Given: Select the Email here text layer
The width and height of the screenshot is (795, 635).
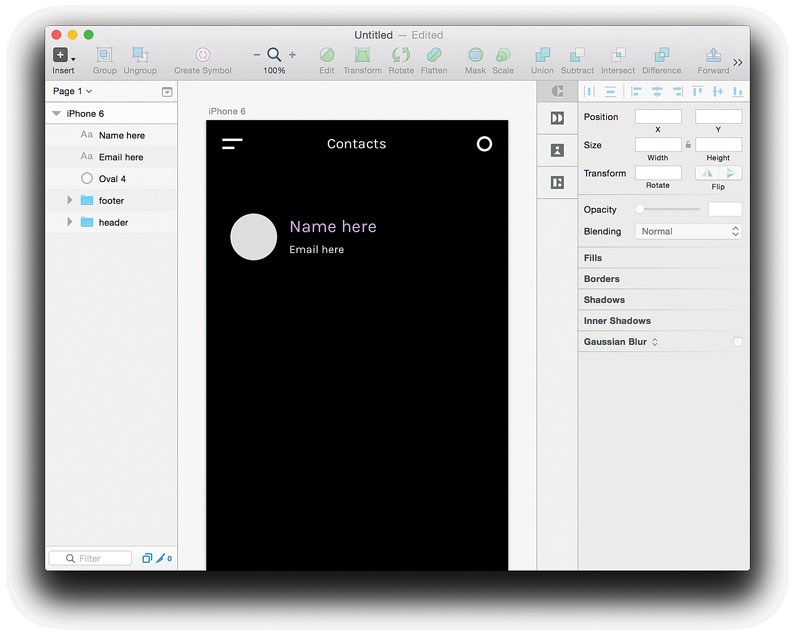Looking at the screenshot, I should coord(112,157).
